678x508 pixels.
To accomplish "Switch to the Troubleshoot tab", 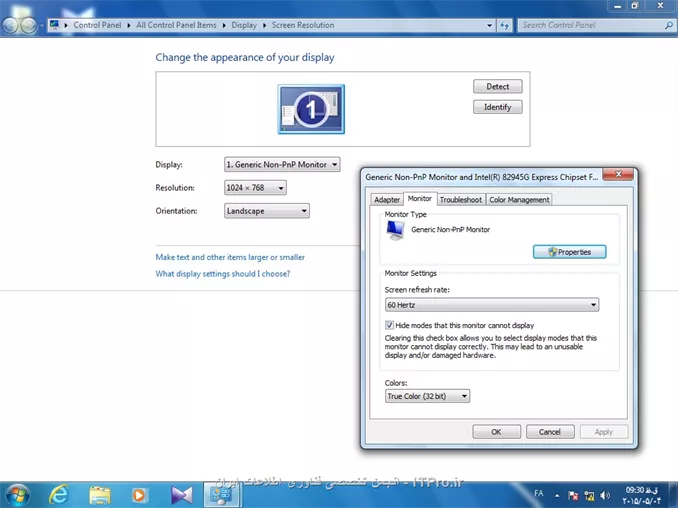I will [x=461, y=200].
